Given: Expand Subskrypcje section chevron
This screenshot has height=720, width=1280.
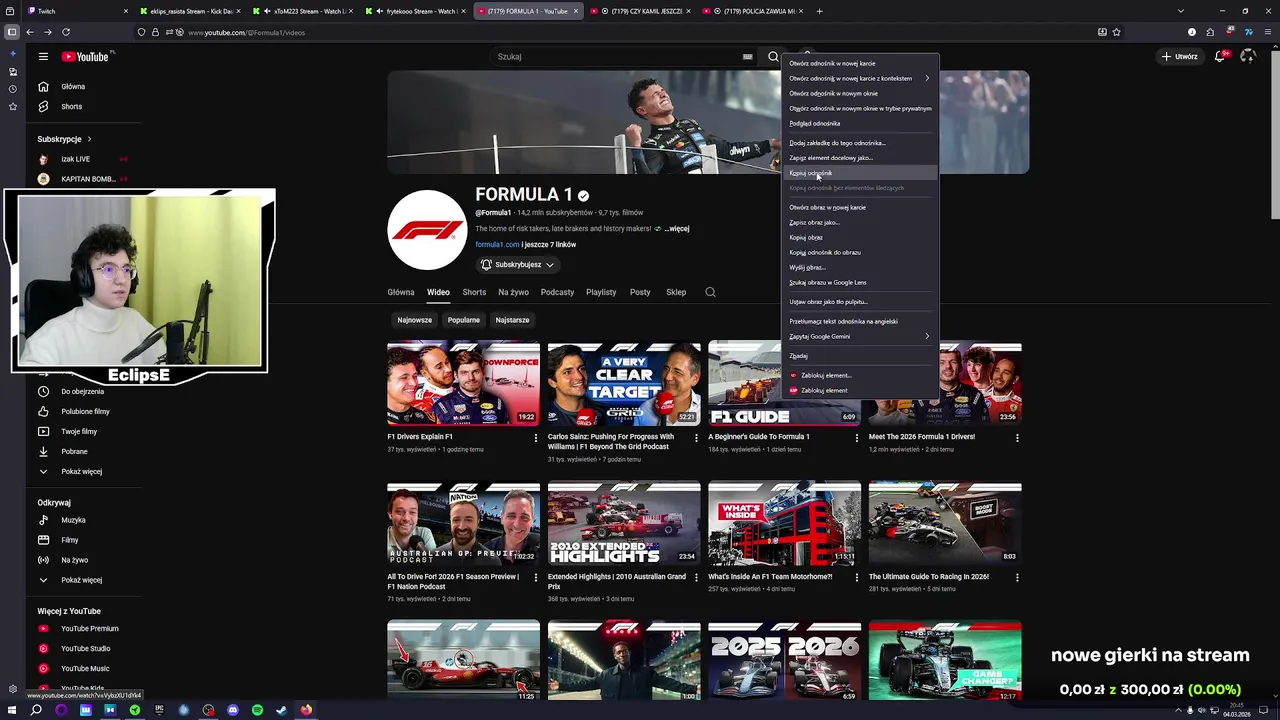Looking at the screenshot, I should tap(89, 139).
